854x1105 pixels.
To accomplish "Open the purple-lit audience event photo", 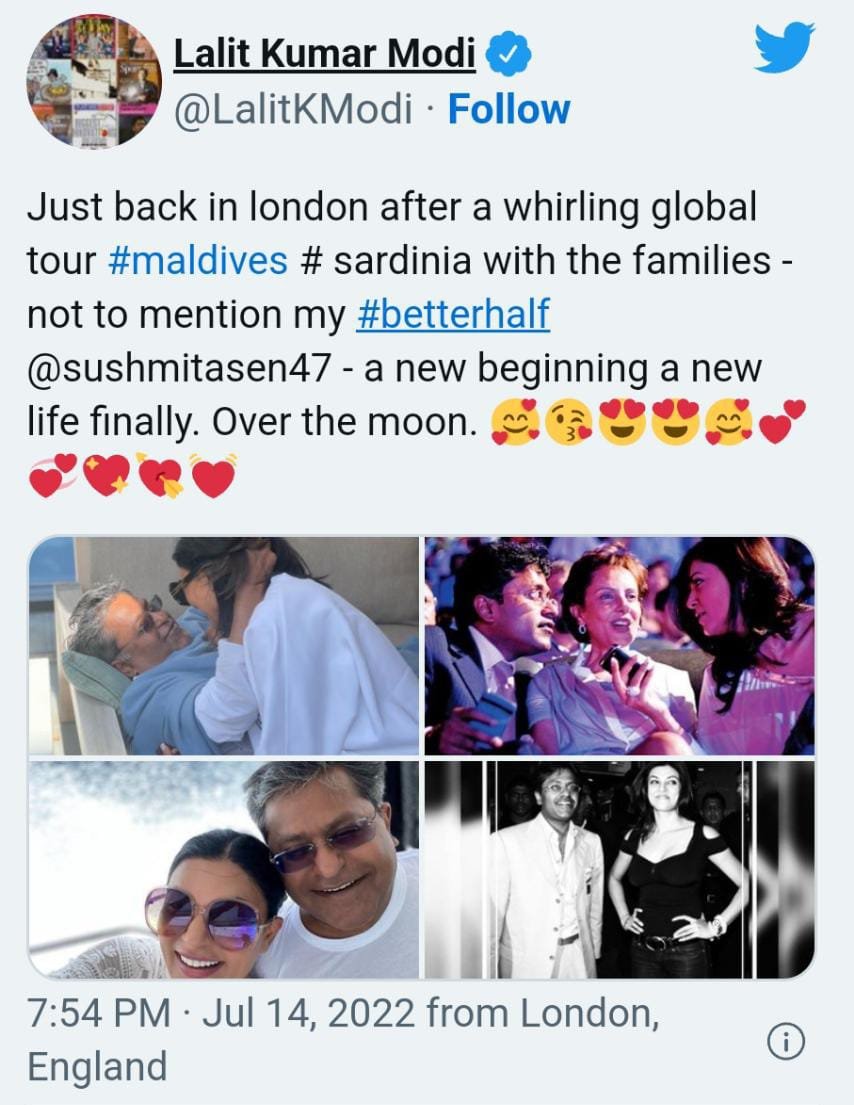I will click(x=619, y=646).
